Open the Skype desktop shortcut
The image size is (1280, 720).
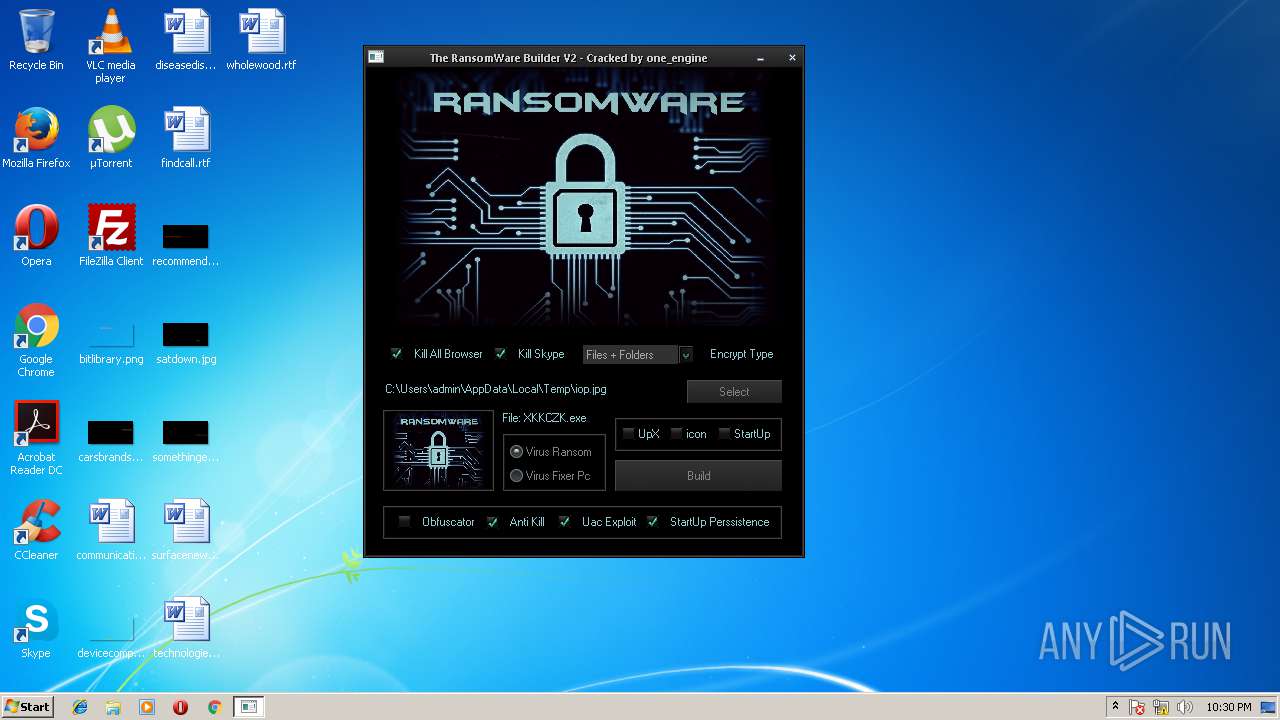[x=36, y=628]
